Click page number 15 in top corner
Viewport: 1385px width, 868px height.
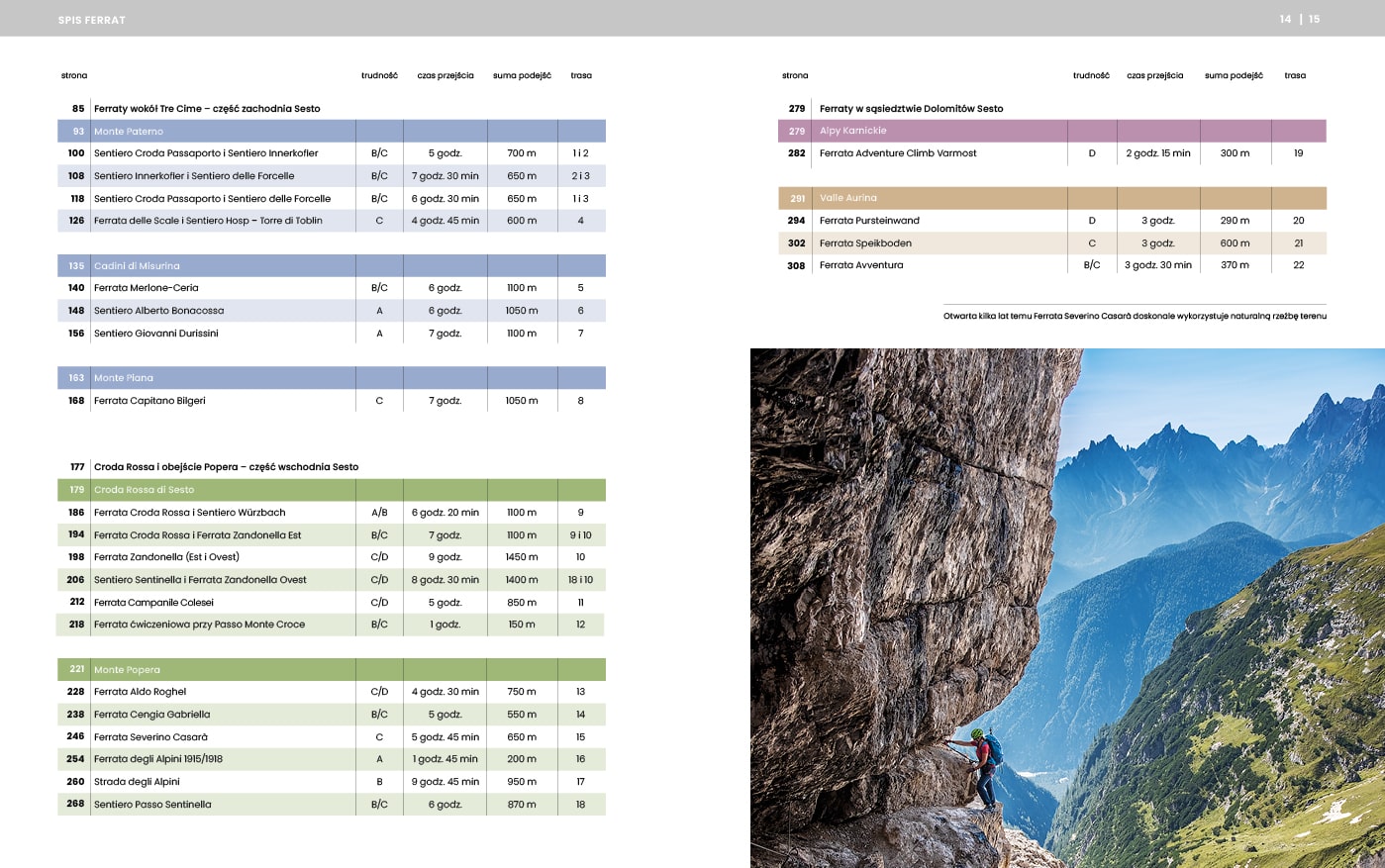point(1314,19)
